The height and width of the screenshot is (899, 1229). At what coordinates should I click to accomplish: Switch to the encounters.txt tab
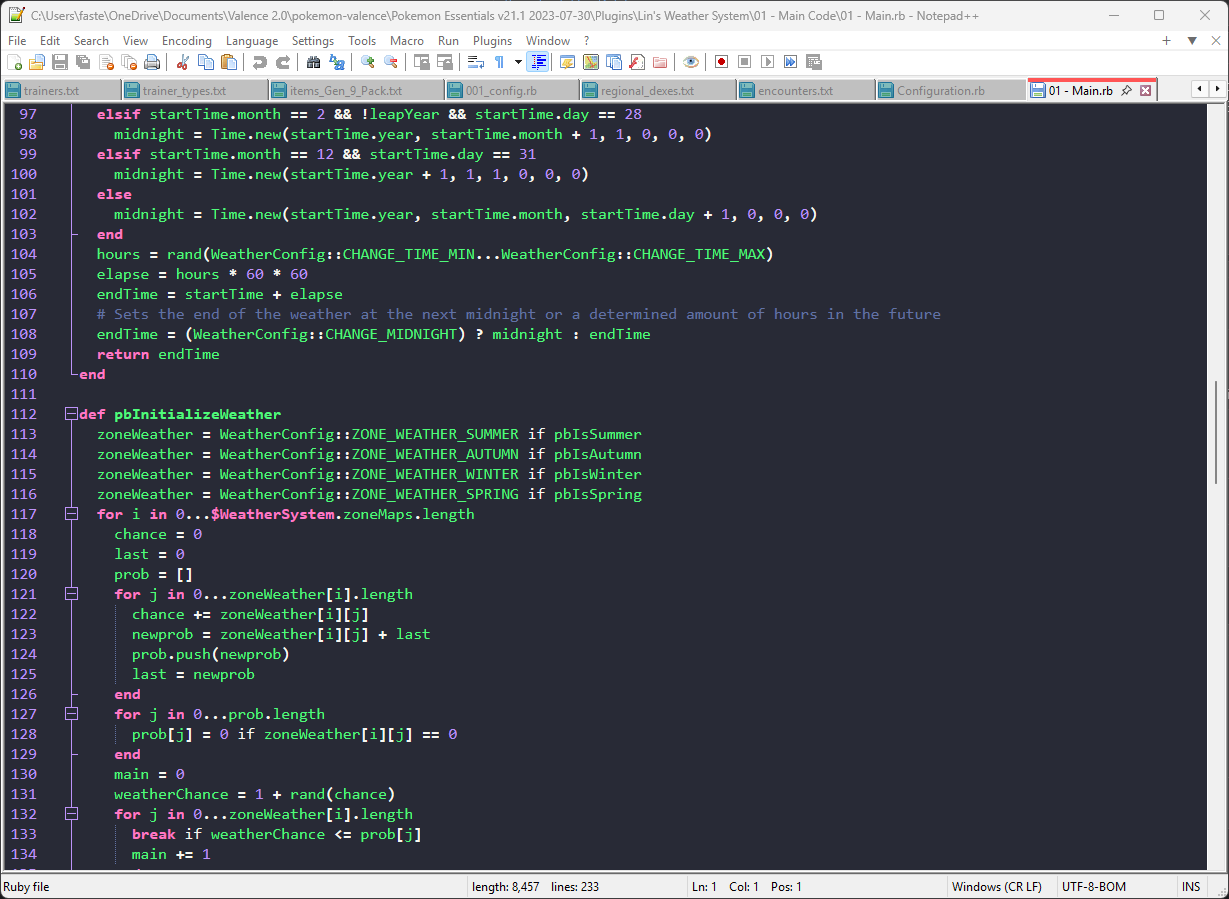pos(795,90)
